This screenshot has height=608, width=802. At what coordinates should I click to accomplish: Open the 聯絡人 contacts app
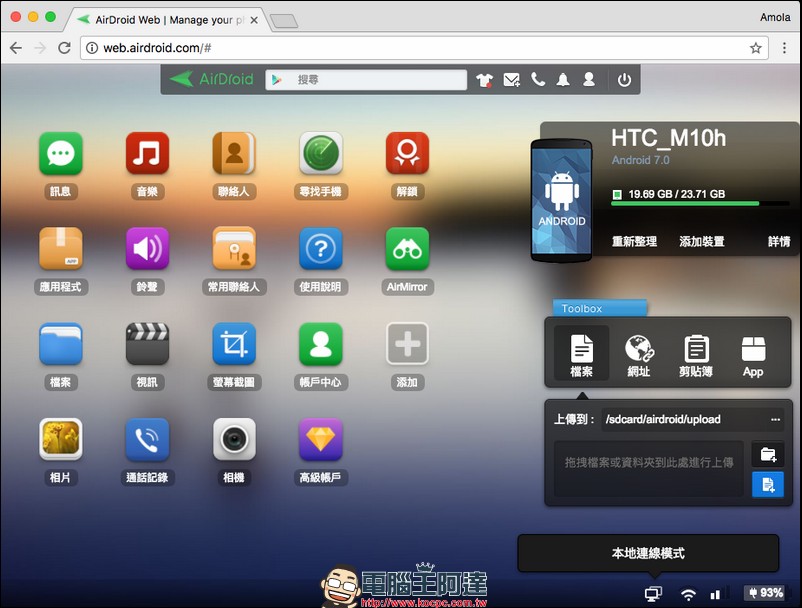click(234, 153)
